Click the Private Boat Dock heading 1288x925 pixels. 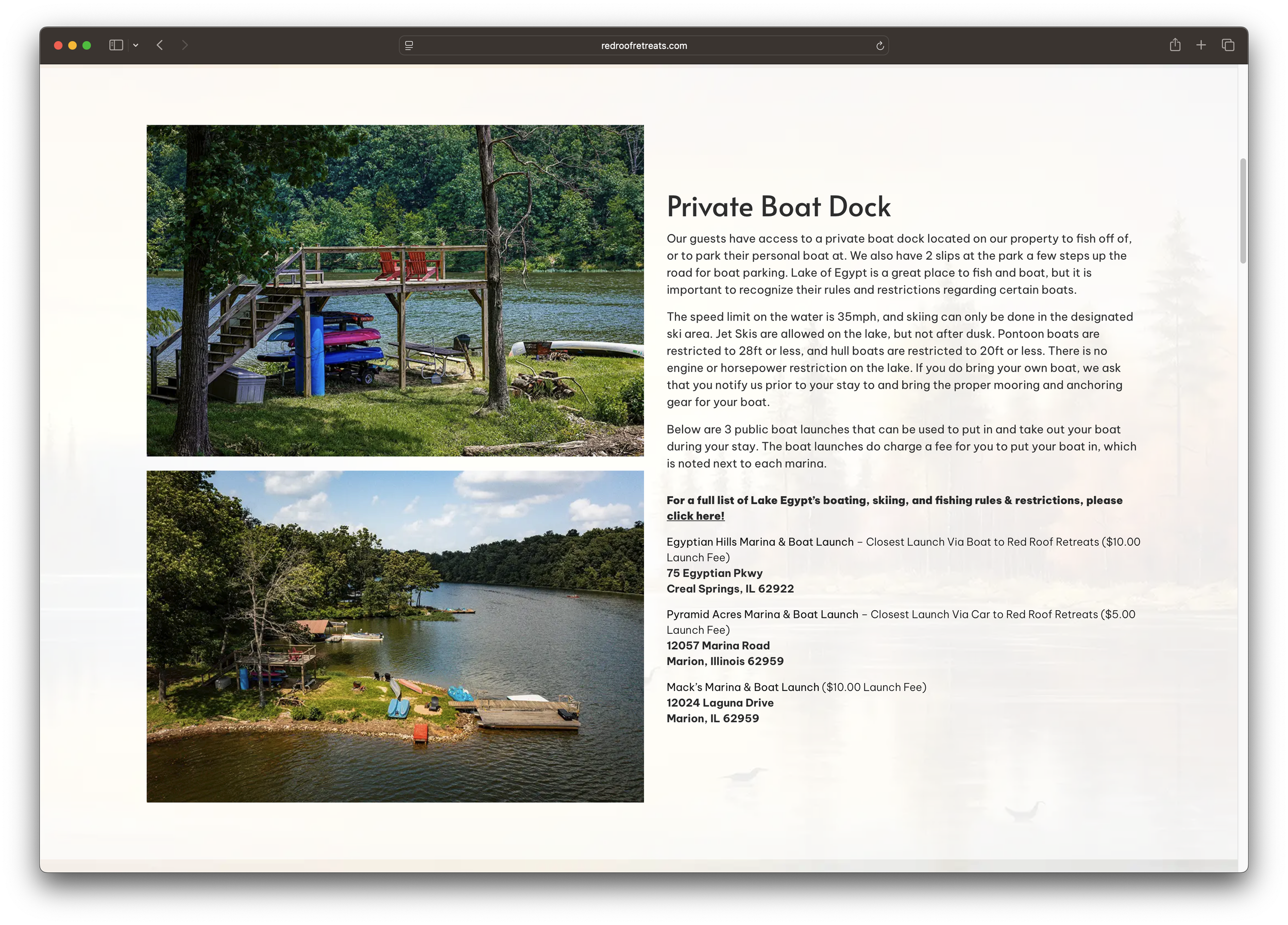tap(778, 206)
